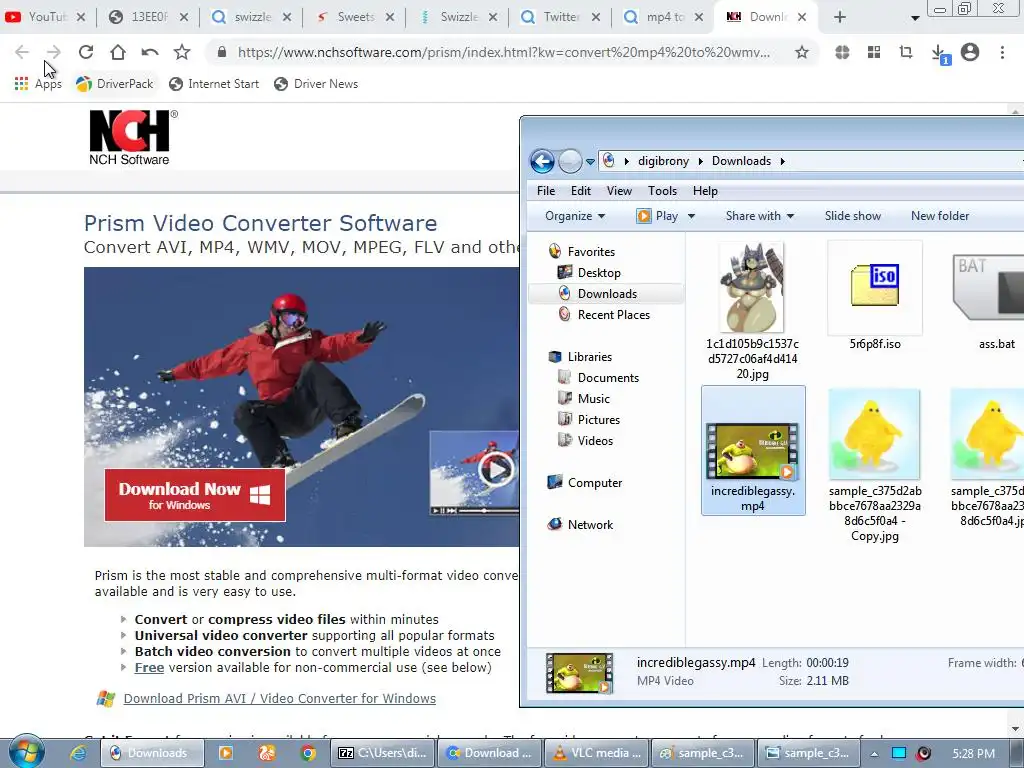
Task: Click the Free version link
Action: [149, 667]
